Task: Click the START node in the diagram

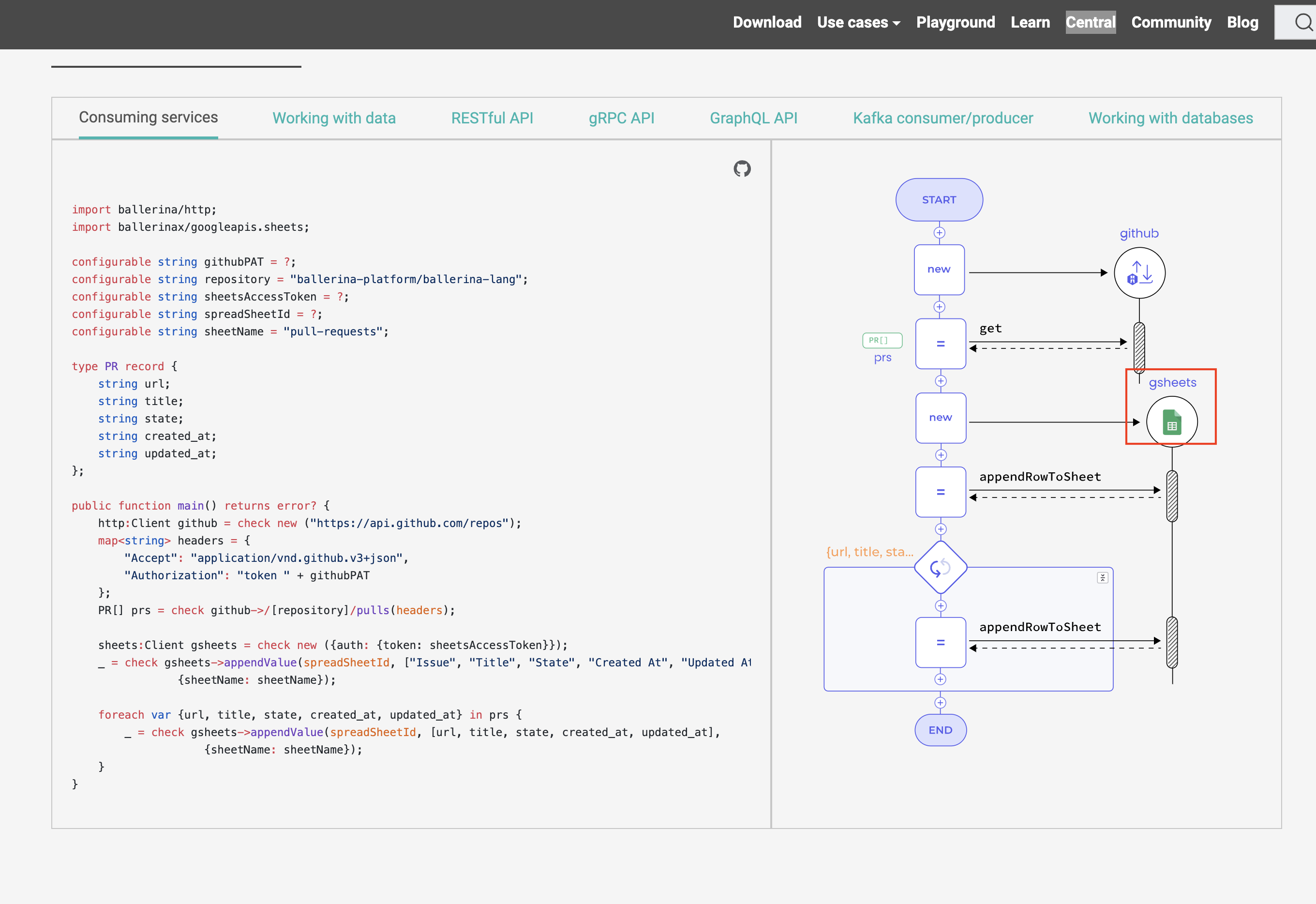Action: coord(939,199)
